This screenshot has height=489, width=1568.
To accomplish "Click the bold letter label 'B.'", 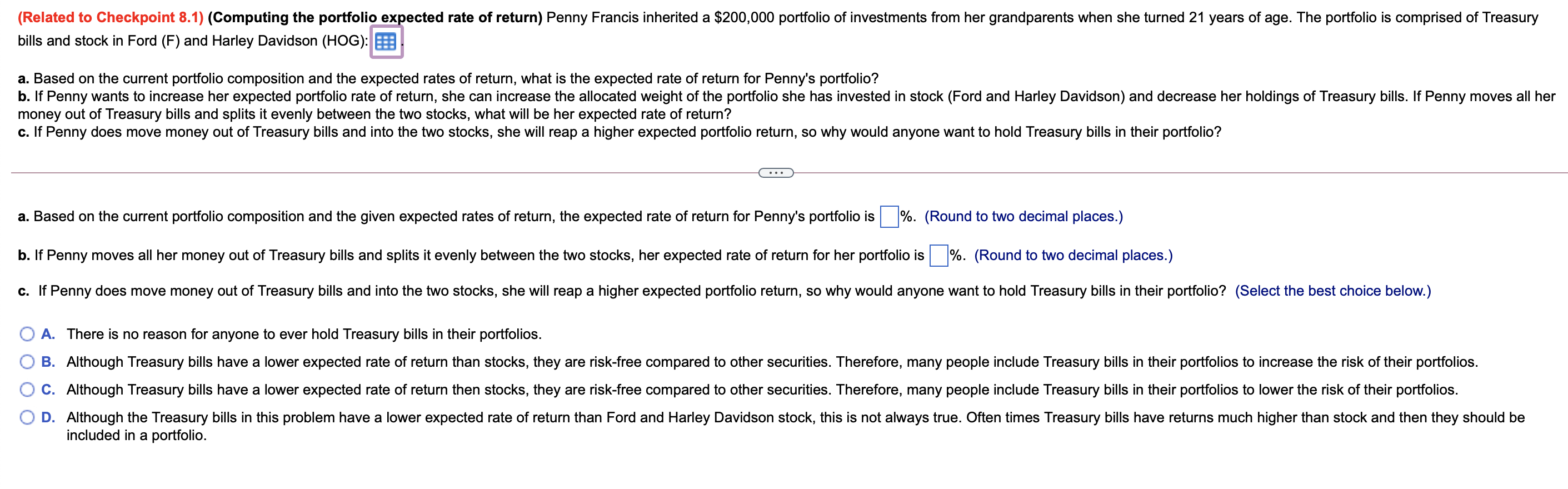I will (x=48, y=362).
